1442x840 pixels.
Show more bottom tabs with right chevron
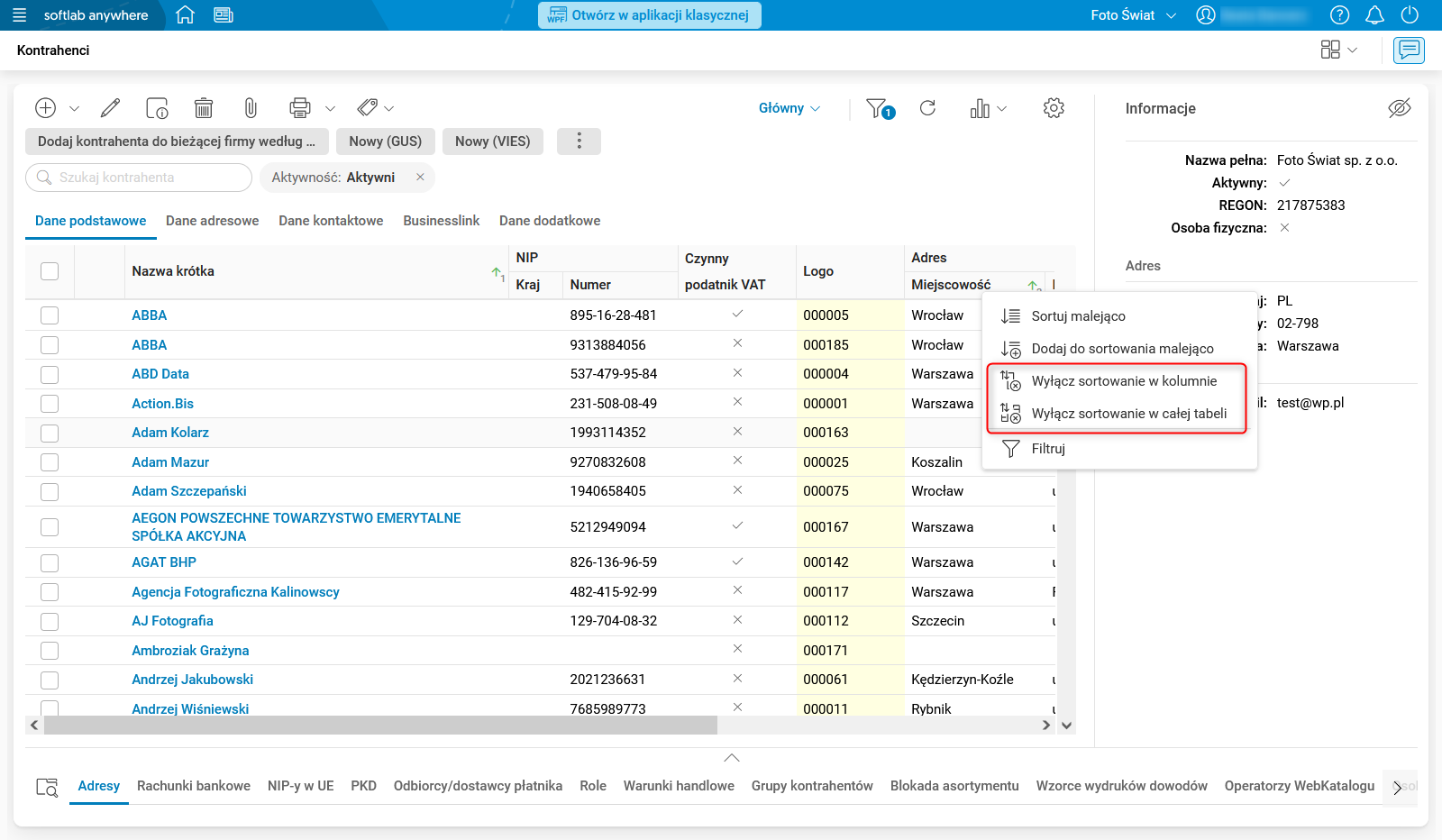coord(1398,788)
